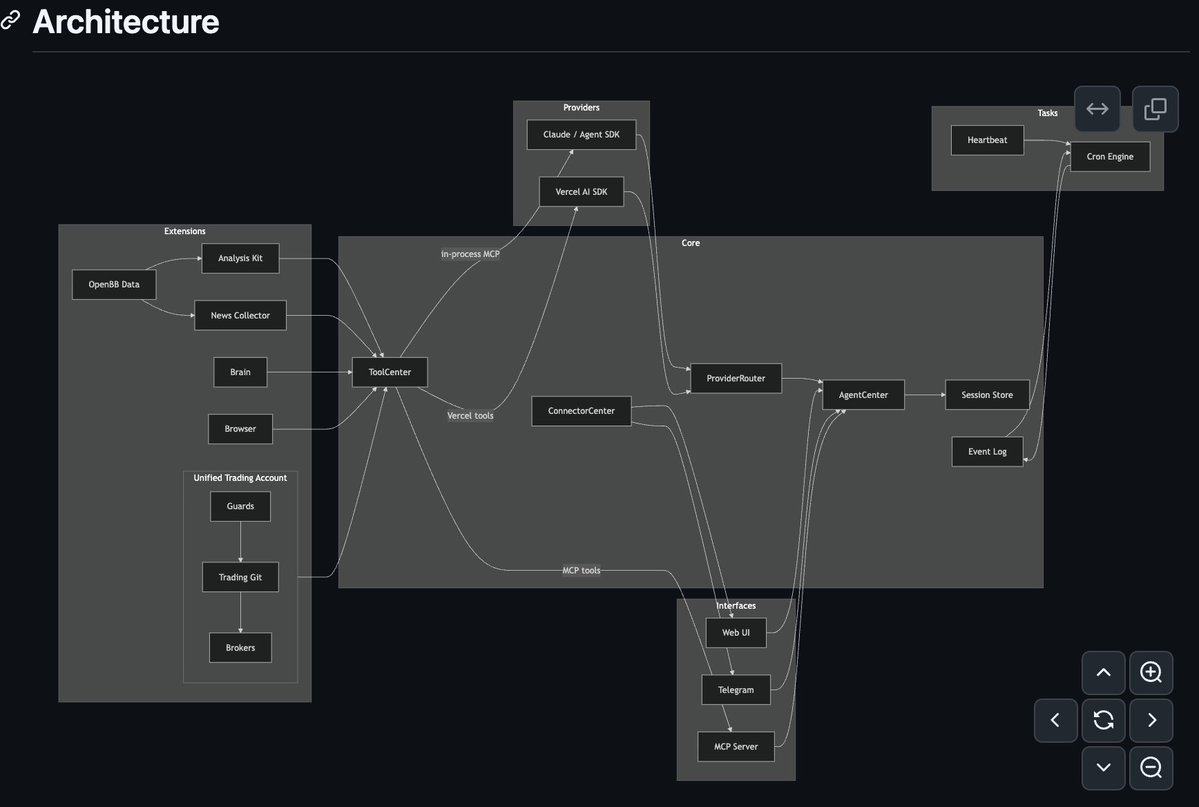
Task: Select the ProviderRouter node
Action: [735, 379]
